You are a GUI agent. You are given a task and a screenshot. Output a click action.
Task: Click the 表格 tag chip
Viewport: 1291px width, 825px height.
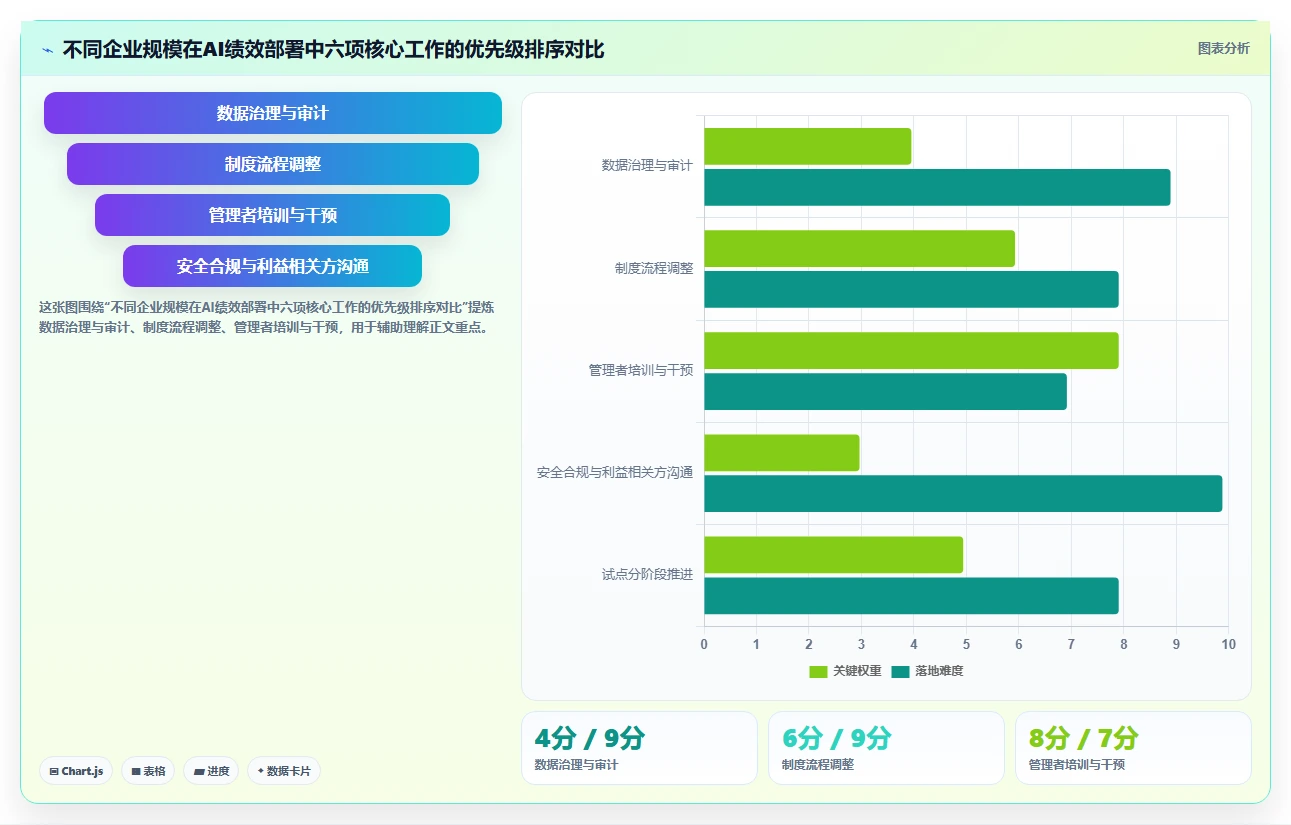[148, 771]
